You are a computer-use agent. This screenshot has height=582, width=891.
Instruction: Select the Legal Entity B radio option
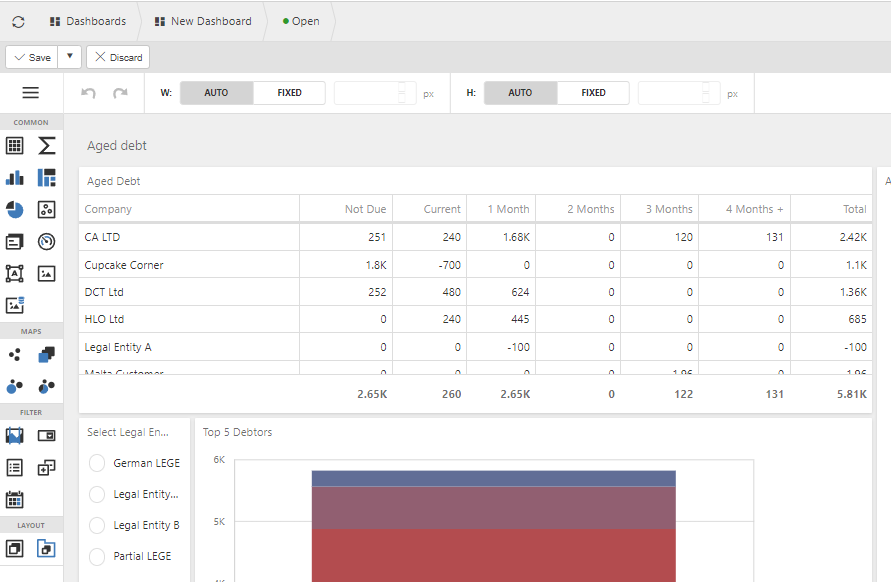point(97,525)
